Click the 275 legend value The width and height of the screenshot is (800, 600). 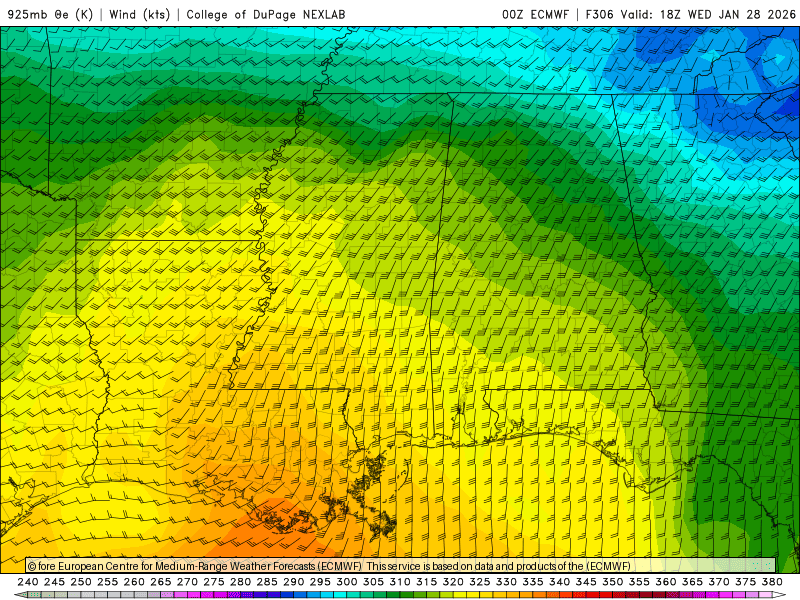214,582
